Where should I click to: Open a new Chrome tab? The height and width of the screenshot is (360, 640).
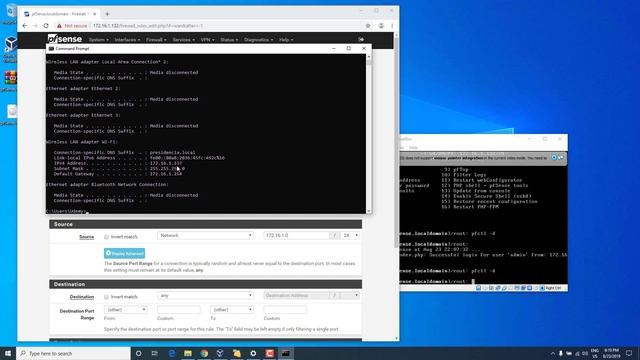[x=107, y=14]
